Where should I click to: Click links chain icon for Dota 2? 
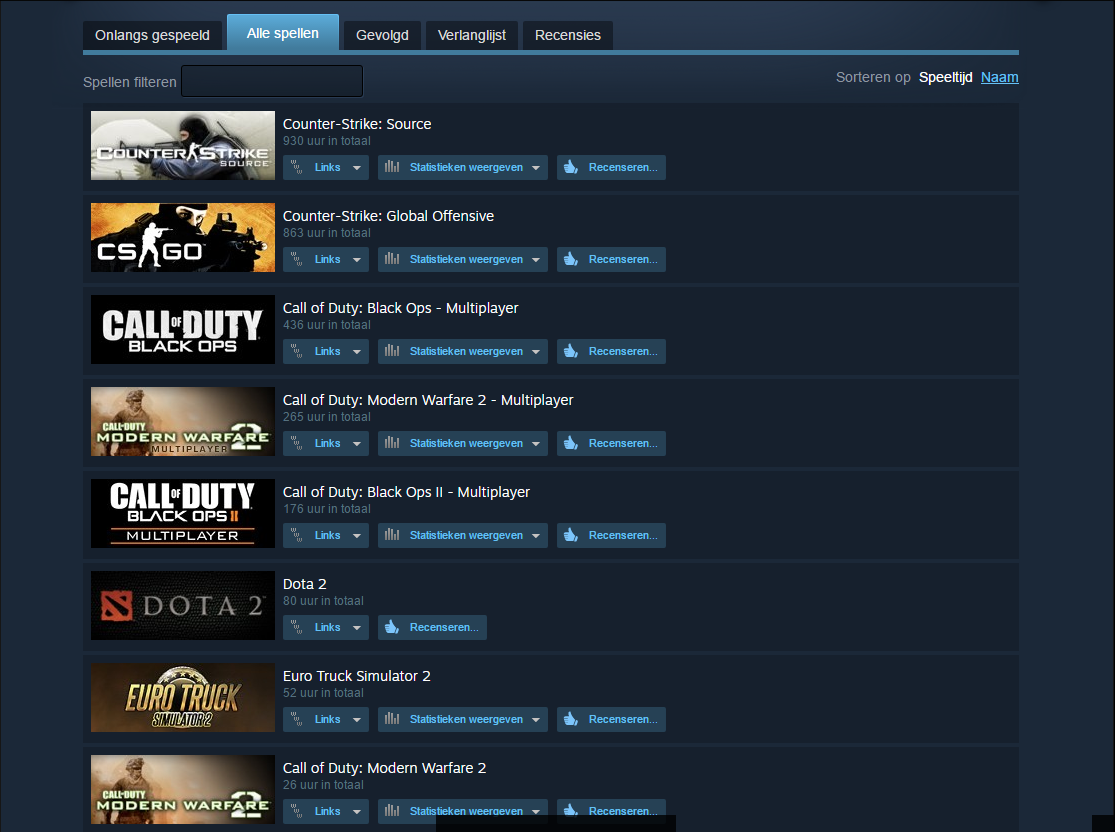[x=297, y=628]
